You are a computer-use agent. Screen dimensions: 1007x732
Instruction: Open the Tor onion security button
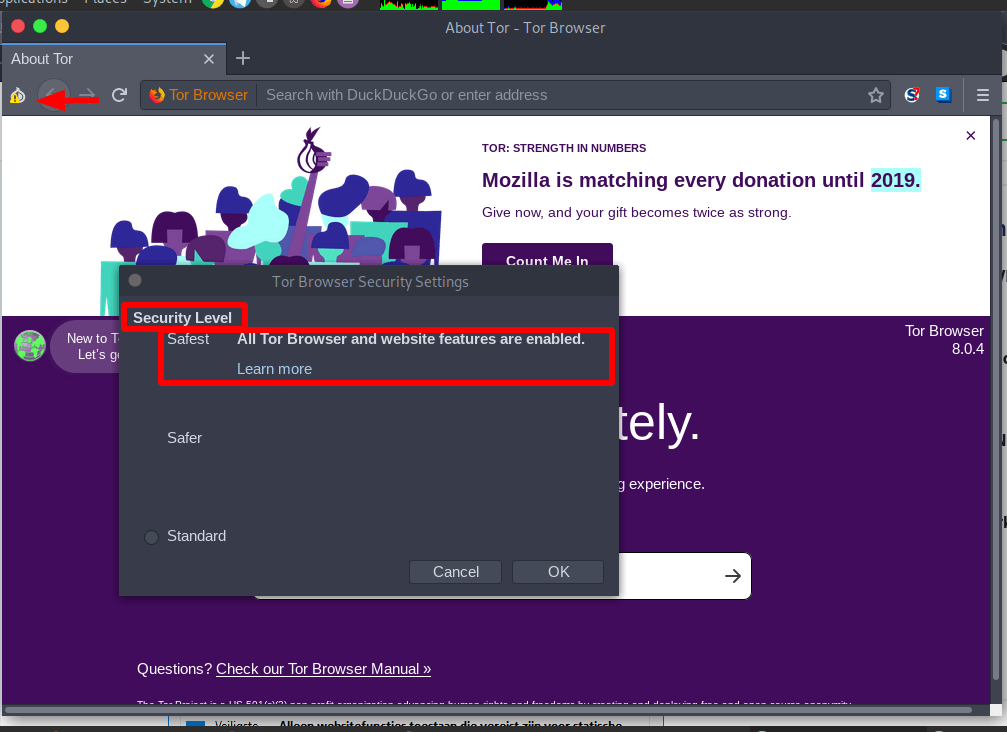coord(17,96)
